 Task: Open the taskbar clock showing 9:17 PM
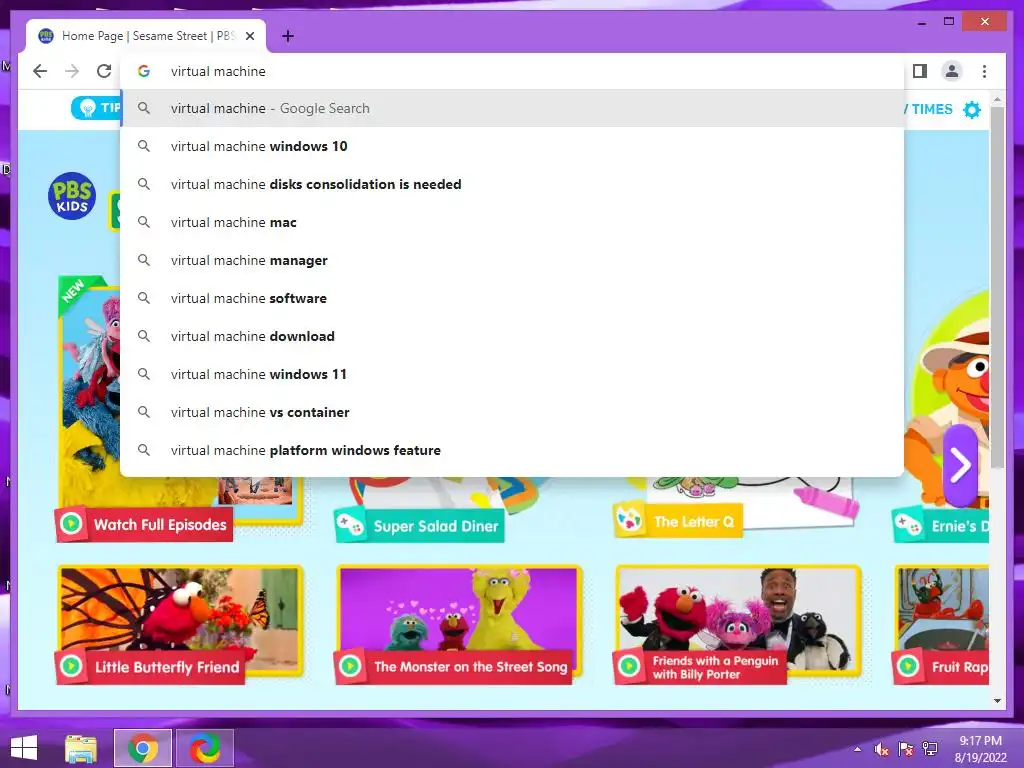[980, 749]
